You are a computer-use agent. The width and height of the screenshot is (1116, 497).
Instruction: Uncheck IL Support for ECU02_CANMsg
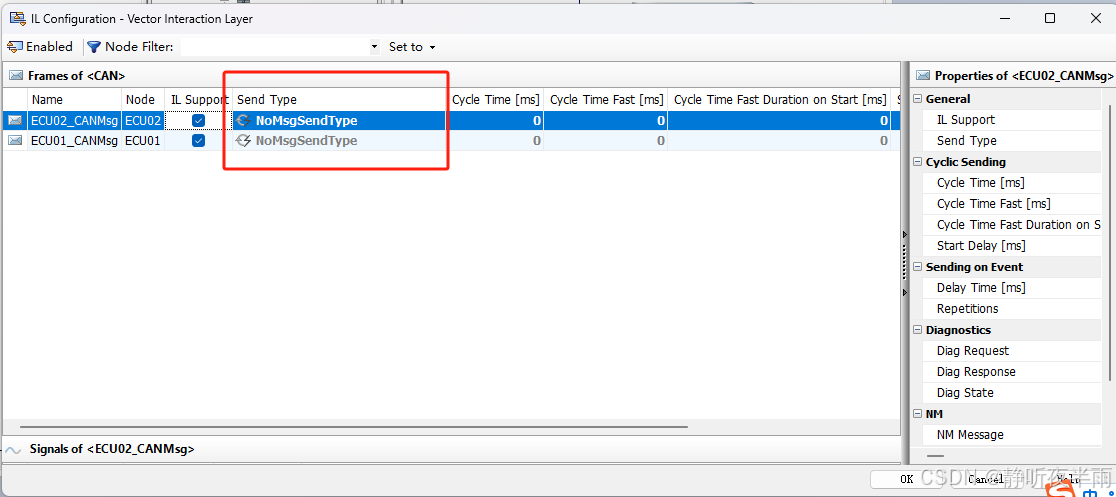tap(199, 120)
